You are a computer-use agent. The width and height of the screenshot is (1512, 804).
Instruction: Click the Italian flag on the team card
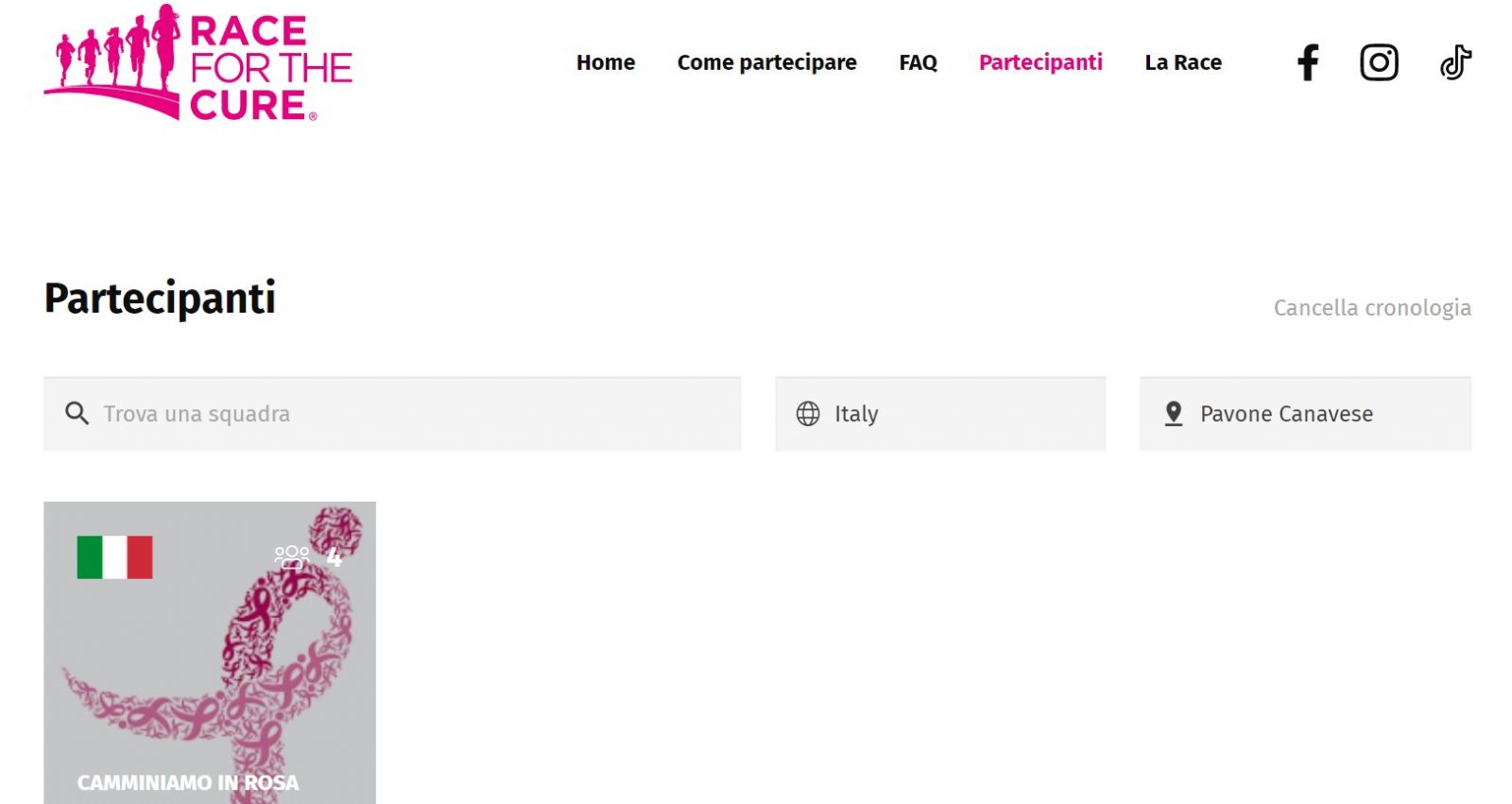point(114,557)
